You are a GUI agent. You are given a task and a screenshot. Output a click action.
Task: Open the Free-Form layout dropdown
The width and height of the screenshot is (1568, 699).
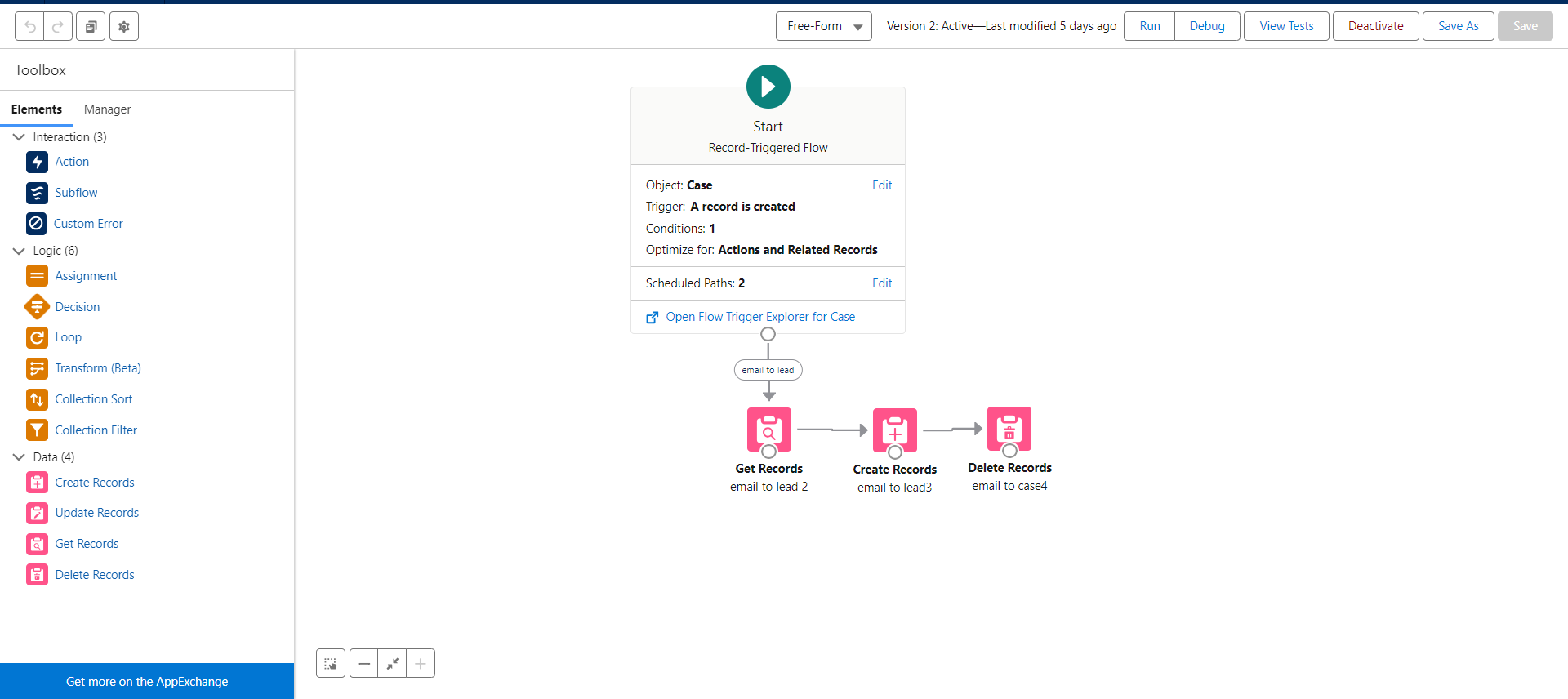pos(823,26)
